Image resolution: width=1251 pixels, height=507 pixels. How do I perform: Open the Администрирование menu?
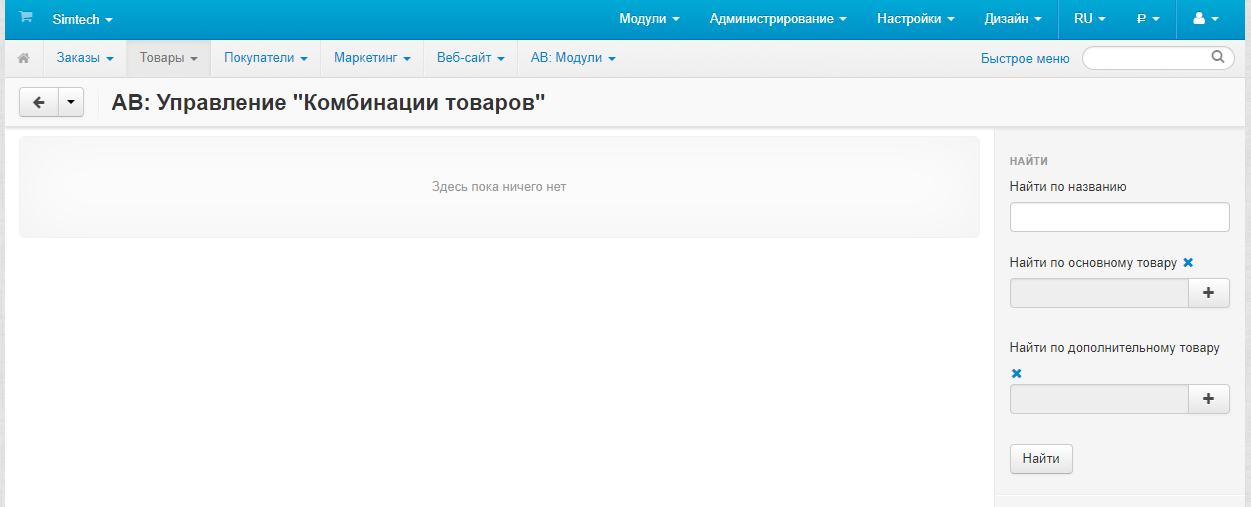pos(777,19)
